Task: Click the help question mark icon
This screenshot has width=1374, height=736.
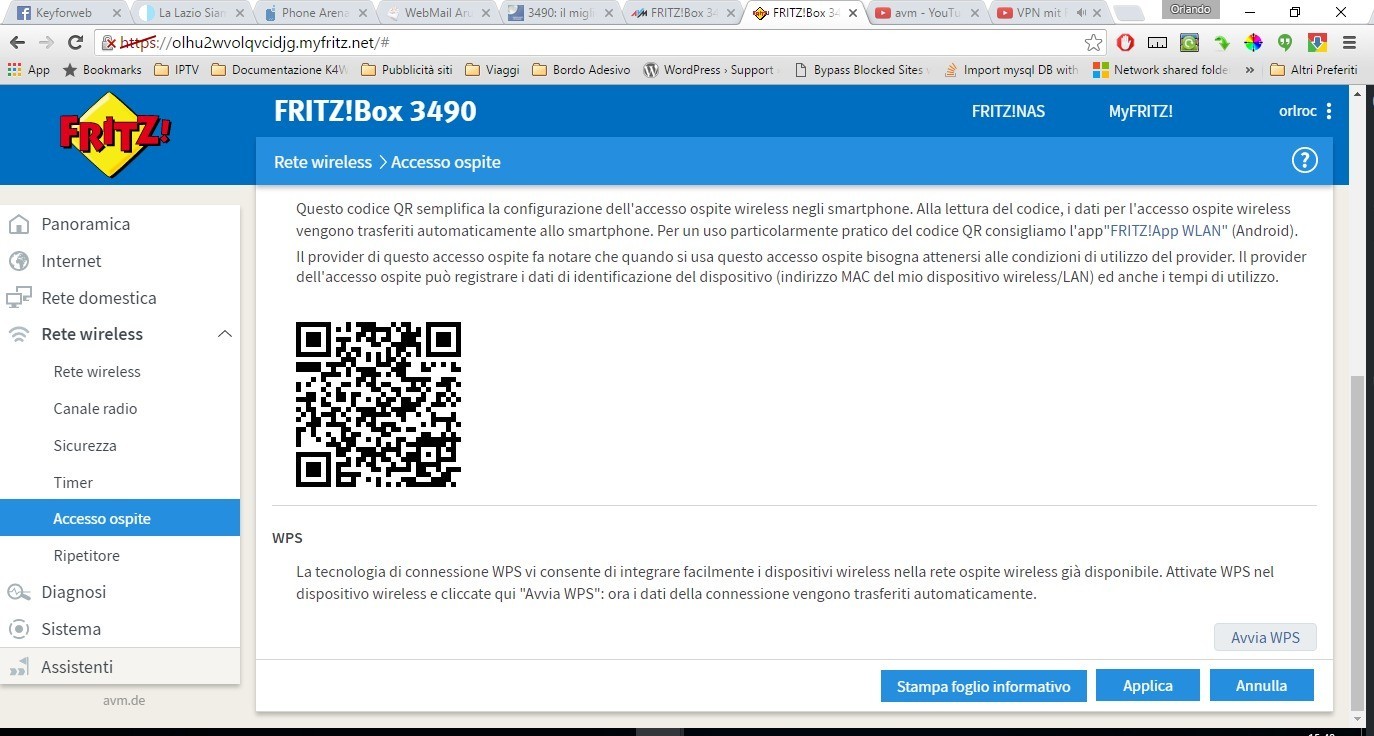Action: pos(1304,161)
